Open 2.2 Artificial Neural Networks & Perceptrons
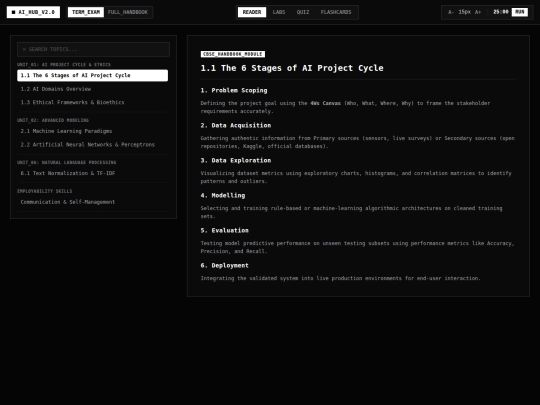 pos(93,145)
